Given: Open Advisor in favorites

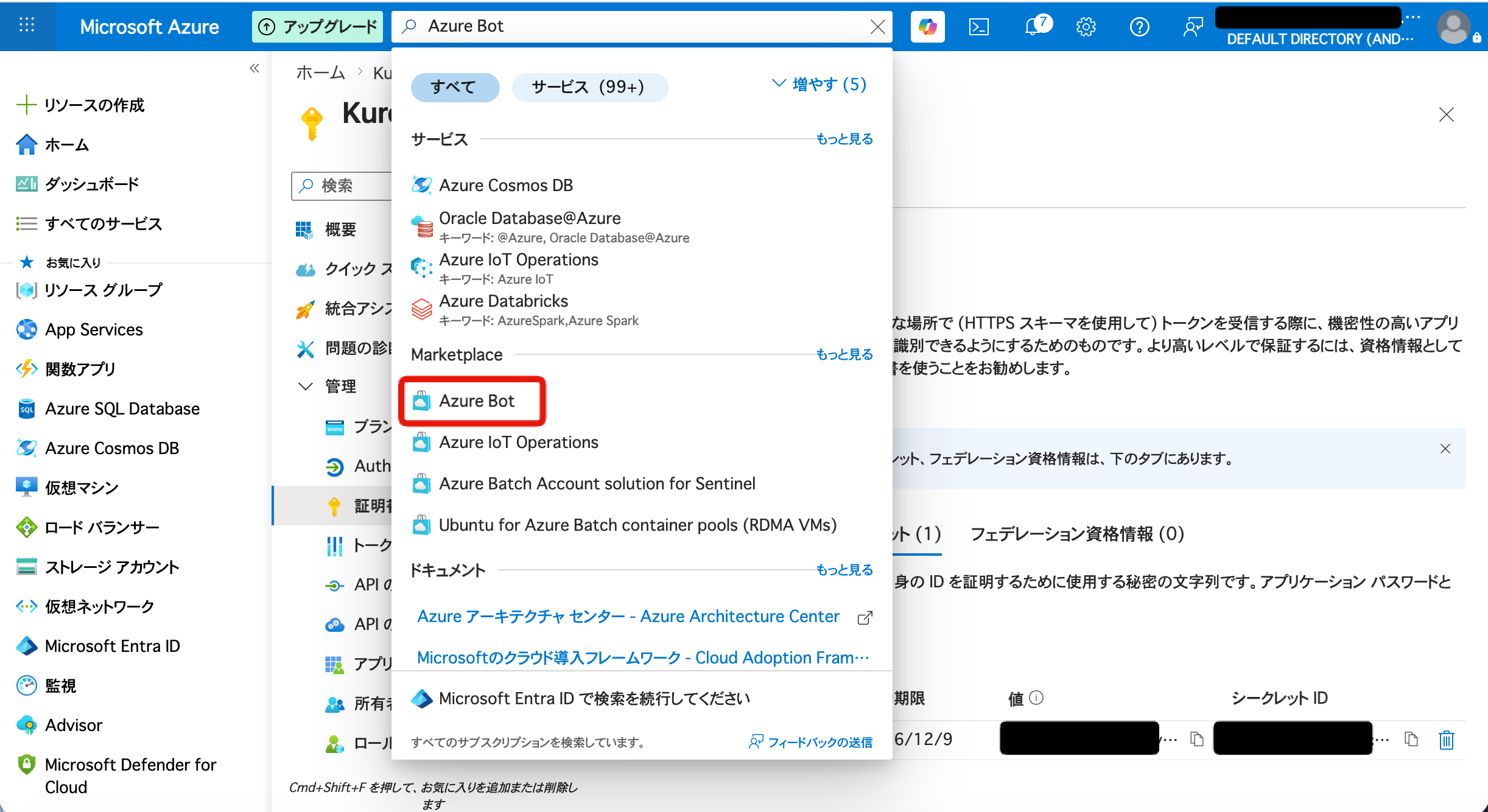Looking at the screenshot, I should [60, 725].
